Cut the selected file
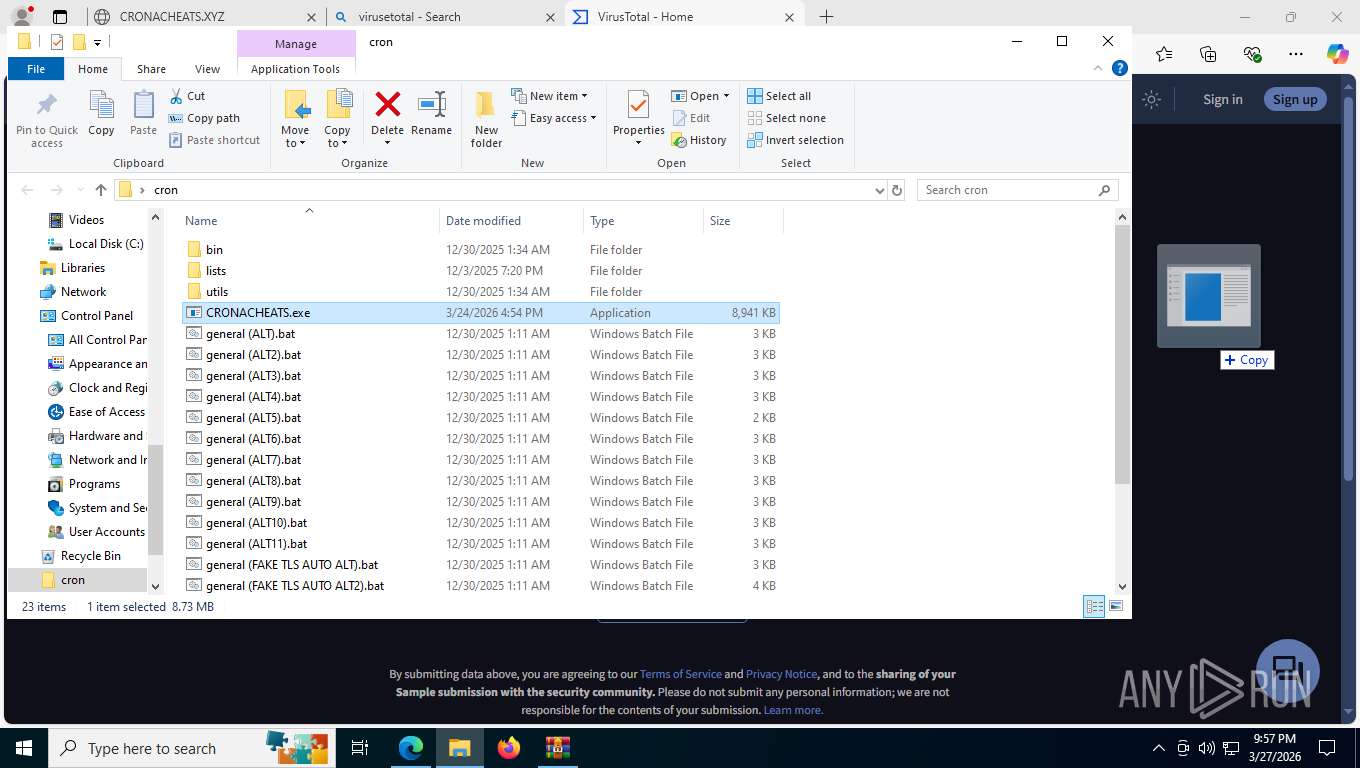 (187, 96)
